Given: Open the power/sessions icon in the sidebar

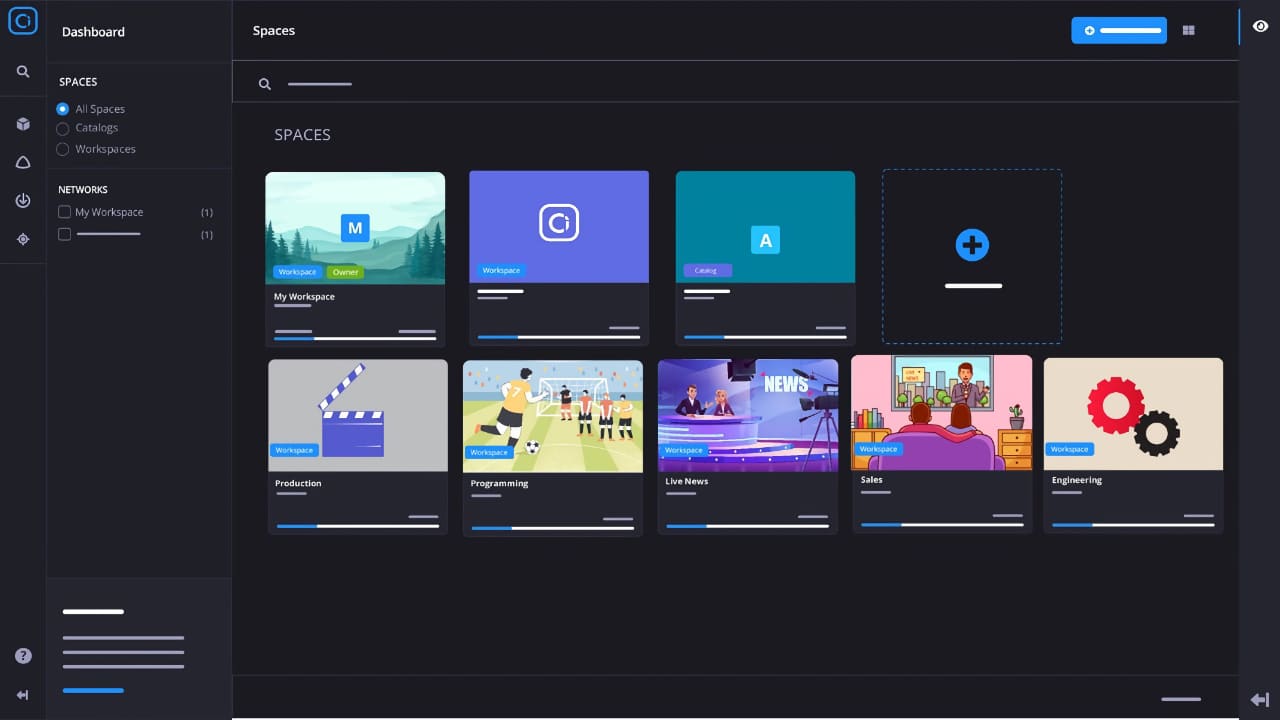Looking at the screenshot, I should point(22,200).
